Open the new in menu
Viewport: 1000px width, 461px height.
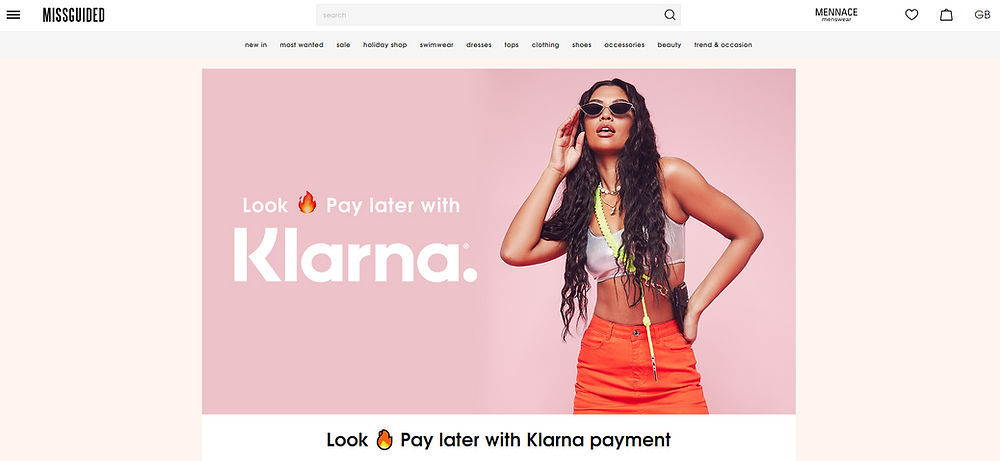(x=256, y=45)
